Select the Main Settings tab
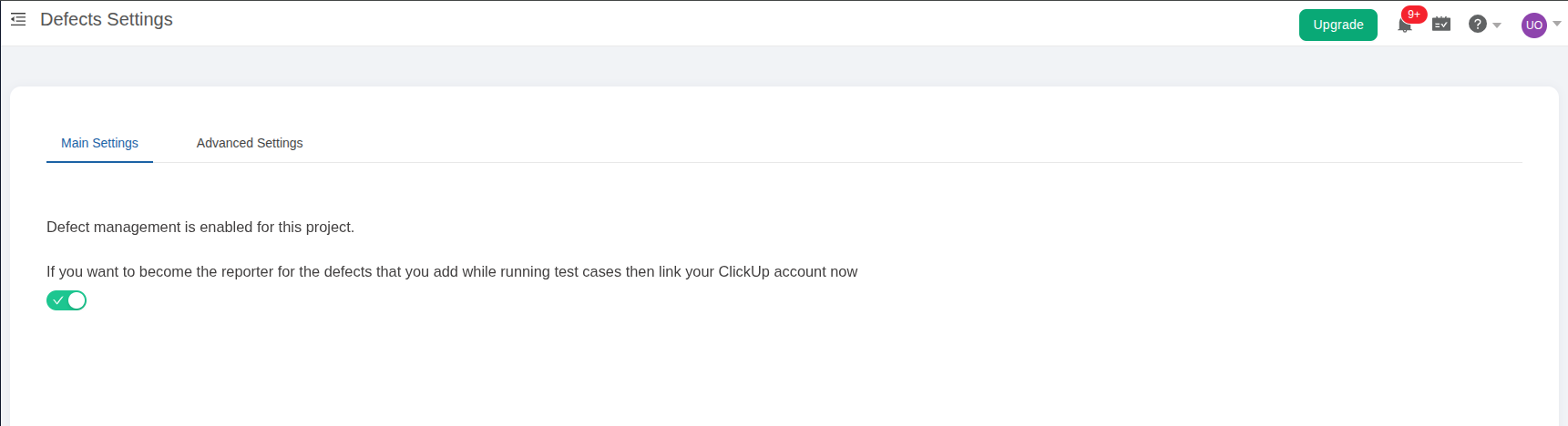This screenshot has height=426, width=1568. 99,143
